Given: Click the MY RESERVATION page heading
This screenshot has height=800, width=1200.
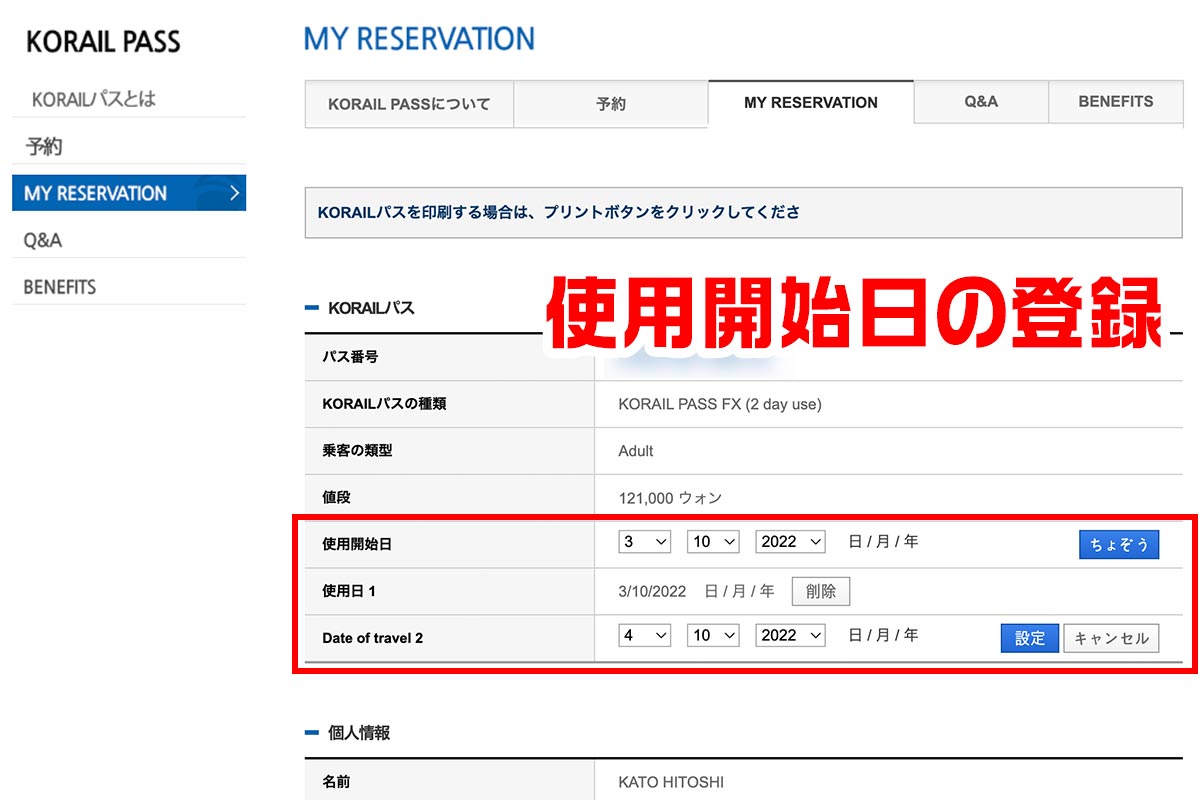Looking at the screenshot, I should point(419,39).
